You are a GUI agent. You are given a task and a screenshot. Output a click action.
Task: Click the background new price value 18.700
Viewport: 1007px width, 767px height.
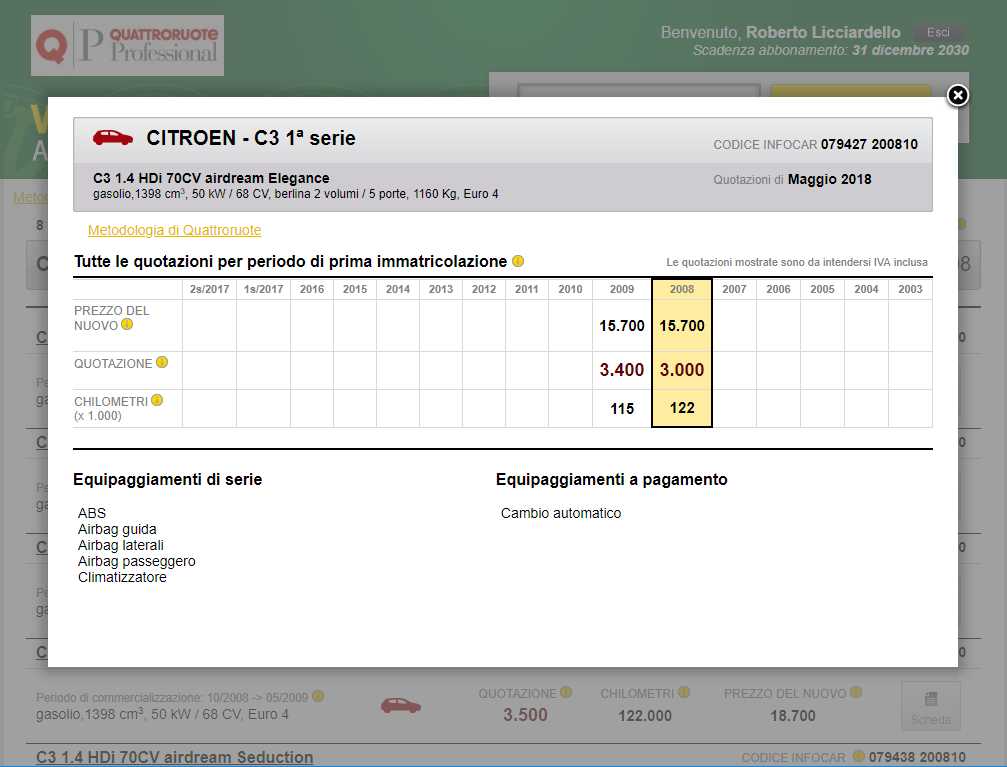(792, 716)
